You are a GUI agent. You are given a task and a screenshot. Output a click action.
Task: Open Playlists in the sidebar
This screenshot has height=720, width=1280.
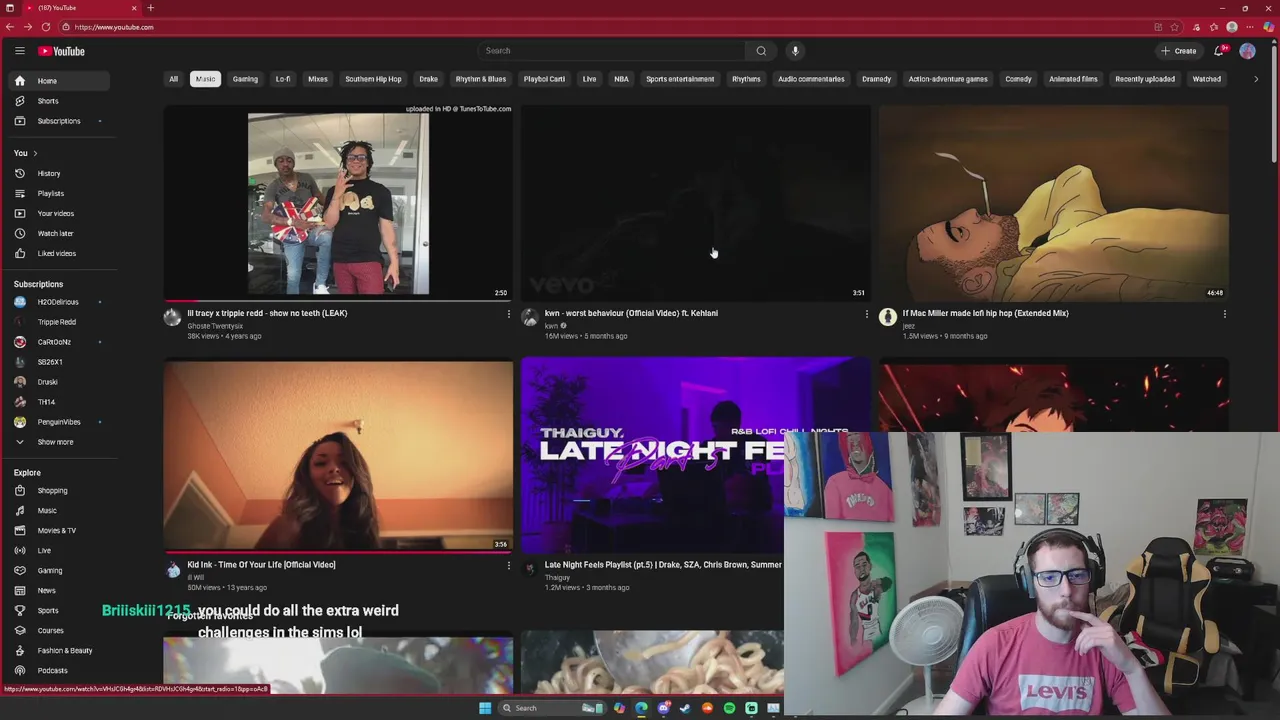pos(58,193)
